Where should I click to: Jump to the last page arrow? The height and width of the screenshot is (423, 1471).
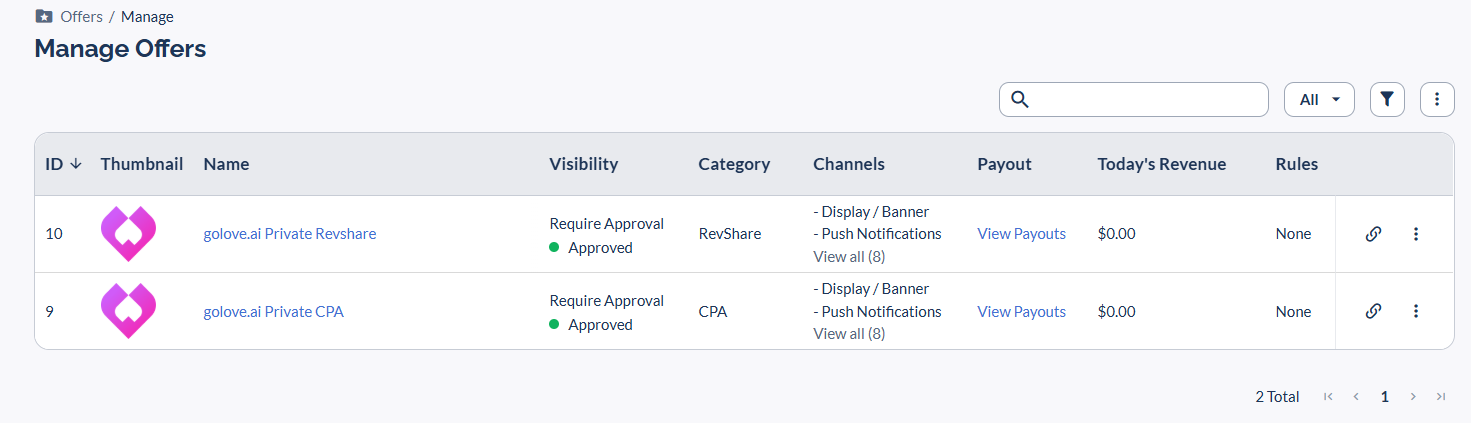click(x=1441, y=397)
